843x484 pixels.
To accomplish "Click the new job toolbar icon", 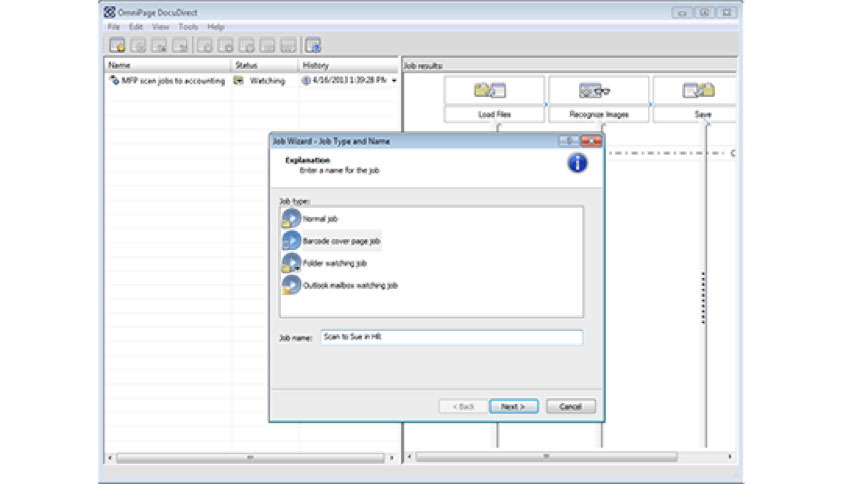I will 117,46.
